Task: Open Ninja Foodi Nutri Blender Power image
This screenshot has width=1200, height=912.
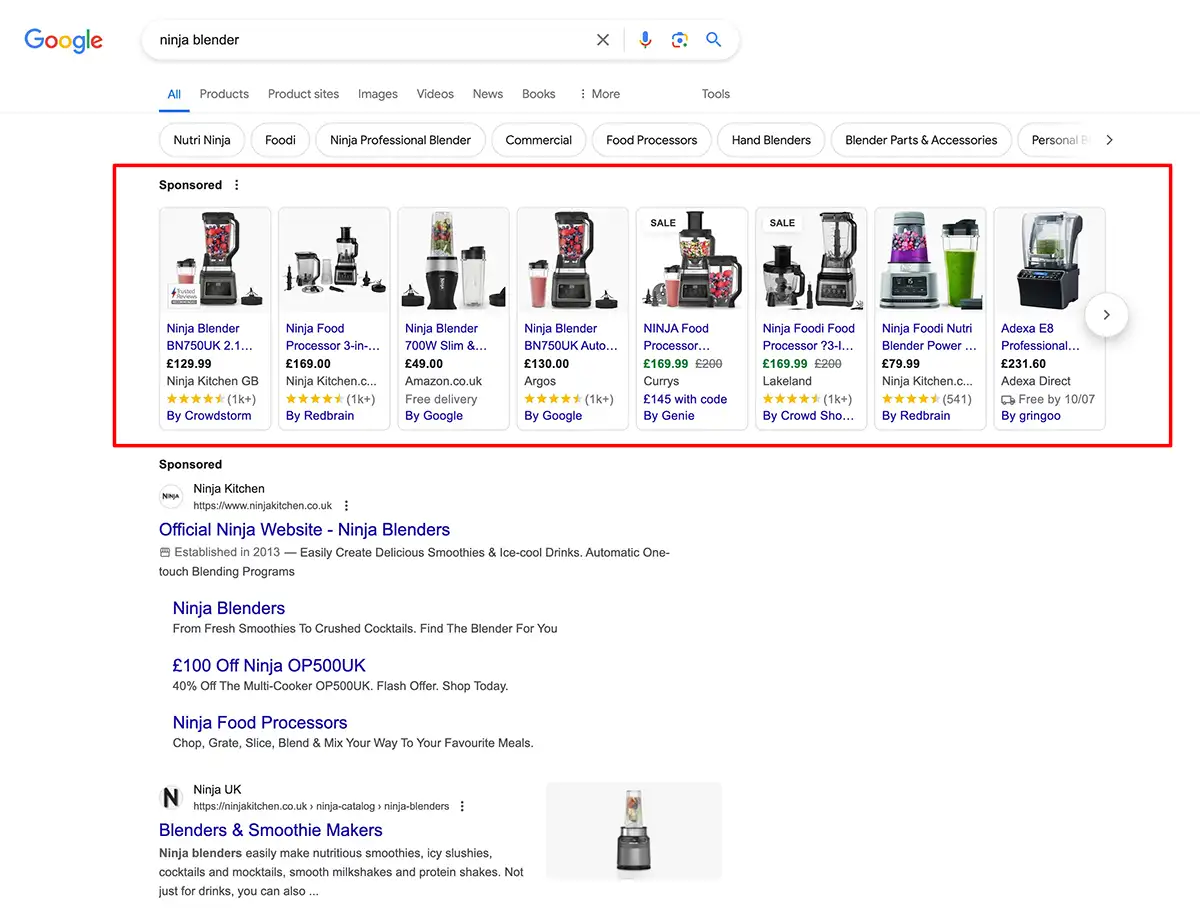Action: tap(930, 260)
